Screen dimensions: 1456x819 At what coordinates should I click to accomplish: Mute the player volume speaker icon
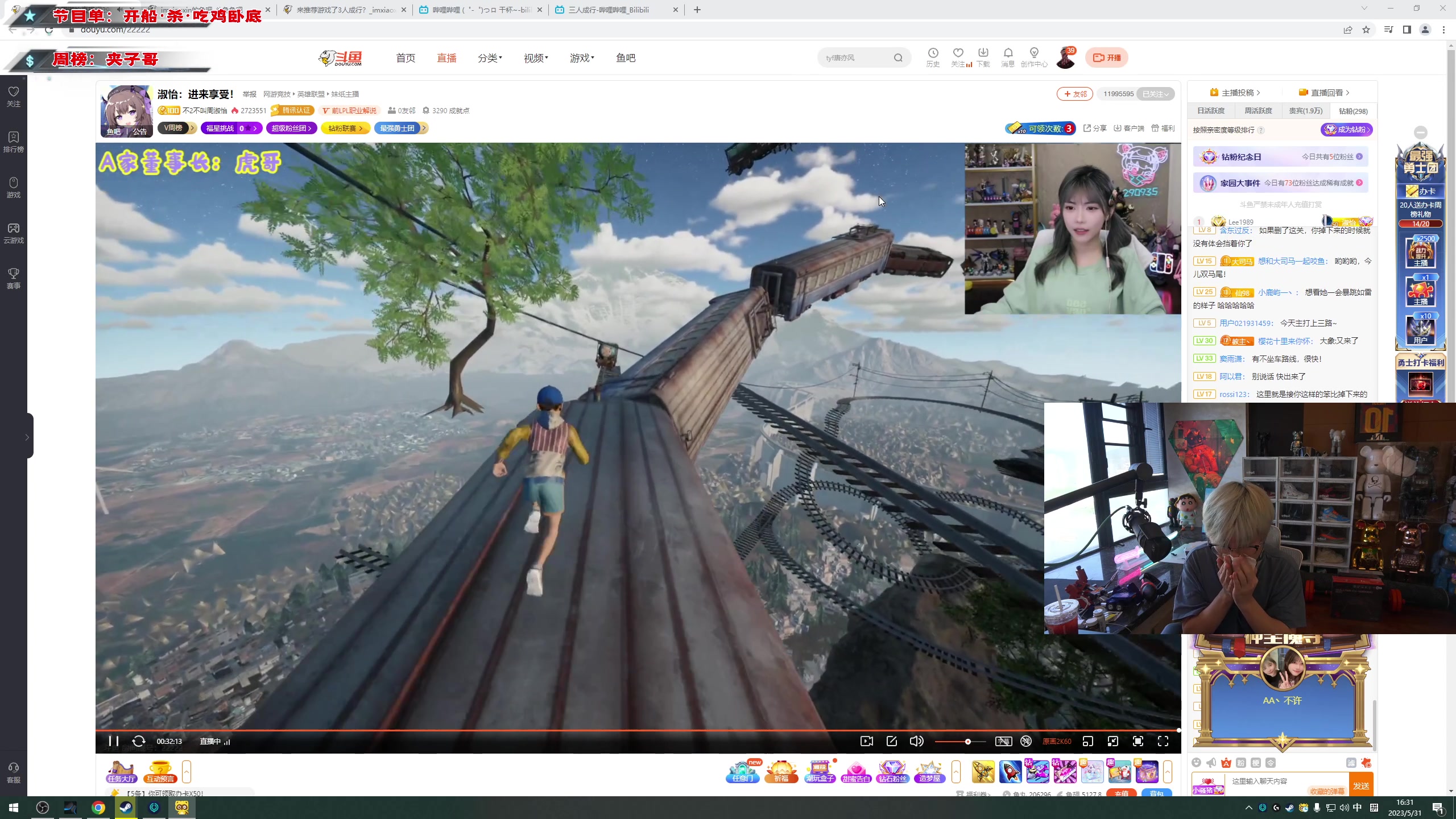point(916,741)
